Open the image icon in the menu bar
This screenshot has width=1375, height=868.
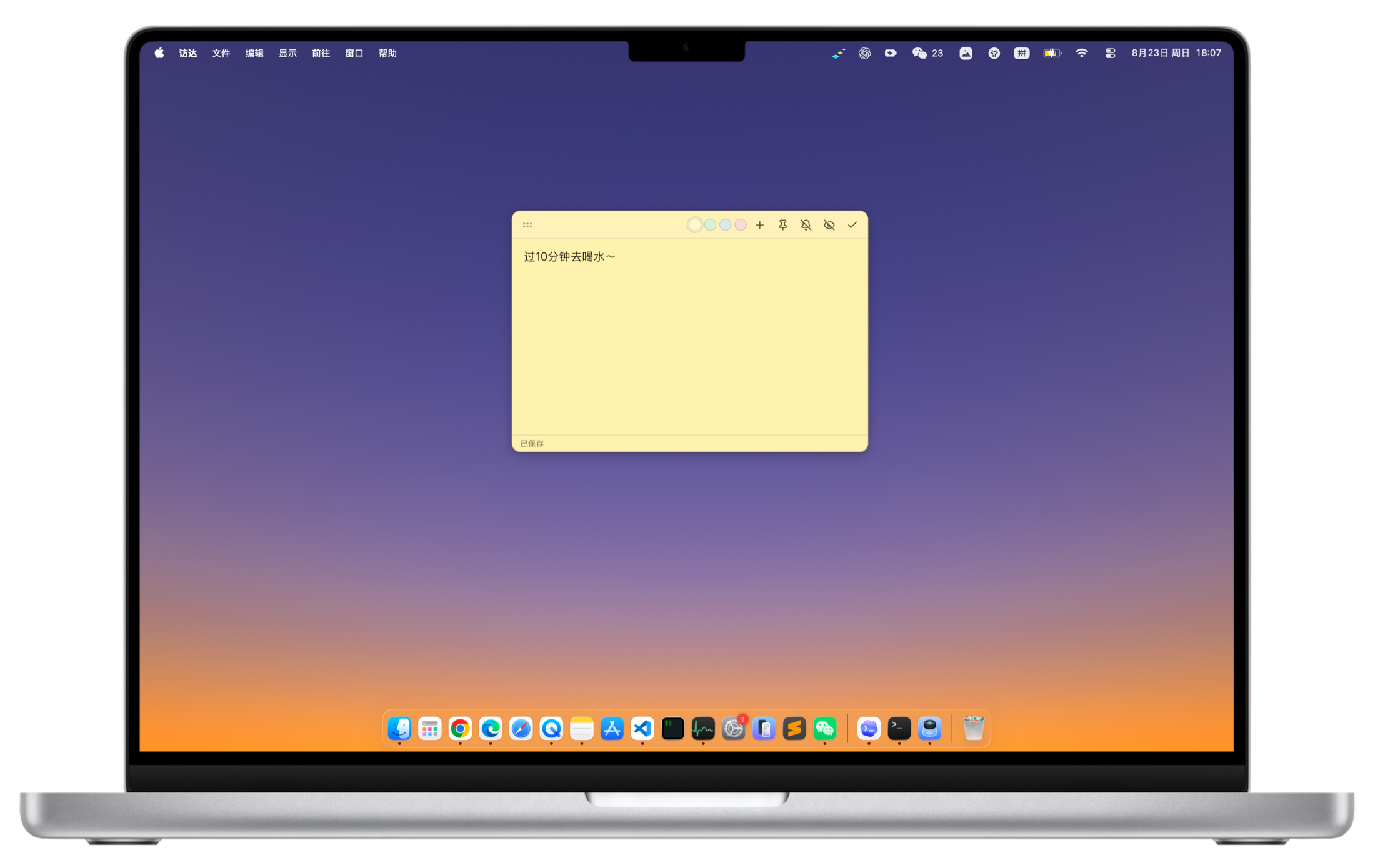pyautogui.click(x=966, y=53)
